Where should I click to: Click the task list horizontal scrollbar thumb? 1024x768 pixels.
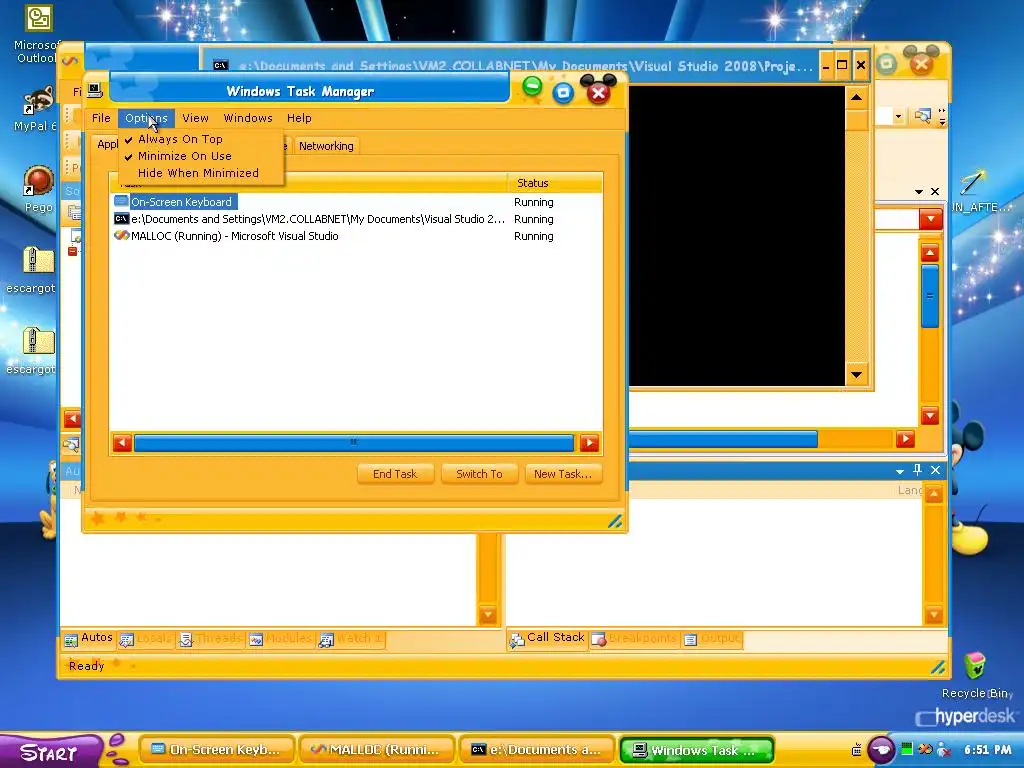(x=353, y=443)
